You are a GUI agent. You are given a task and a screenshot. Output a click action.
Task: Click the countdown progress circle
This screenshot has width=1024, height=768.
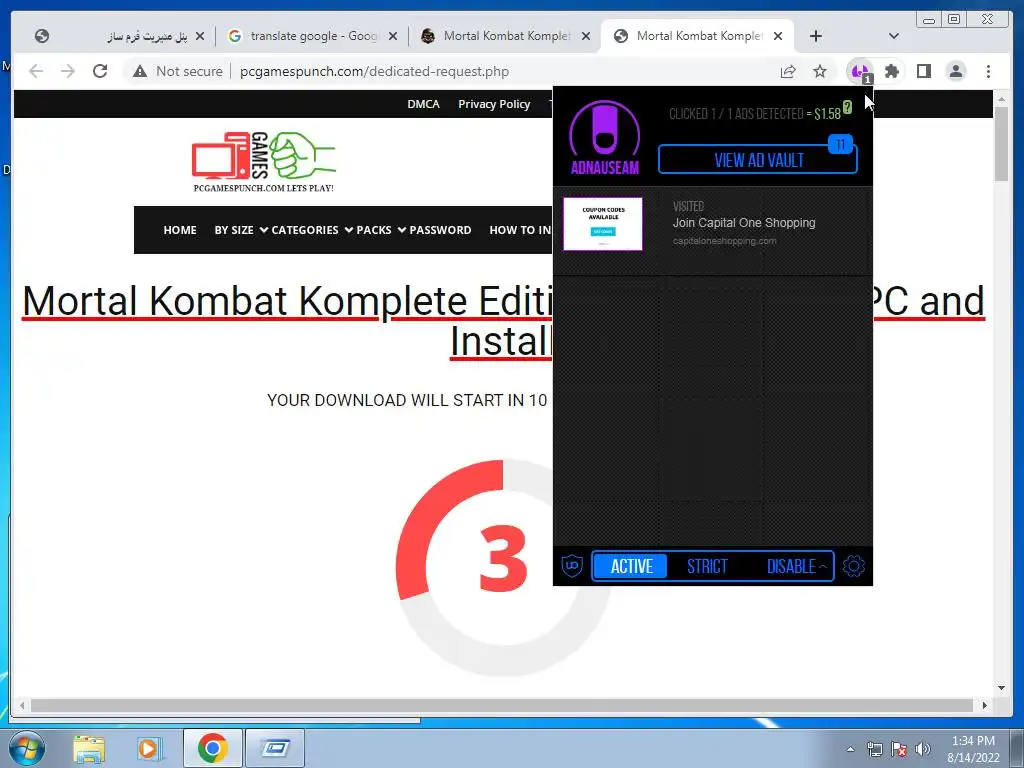[x=503, y=567]
